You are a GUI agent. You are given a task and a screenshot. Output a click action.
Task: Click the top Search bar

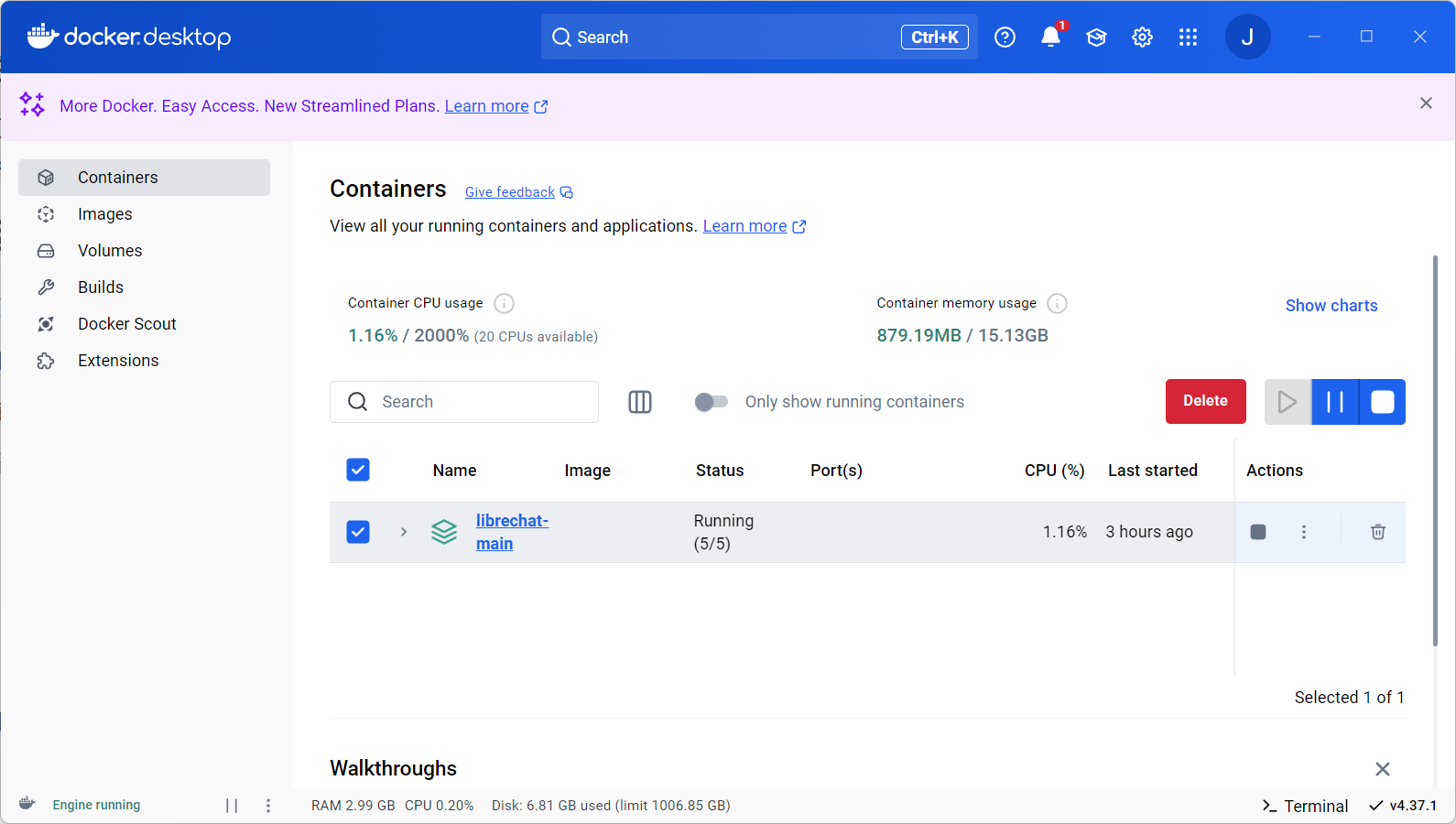click(759, 37)
